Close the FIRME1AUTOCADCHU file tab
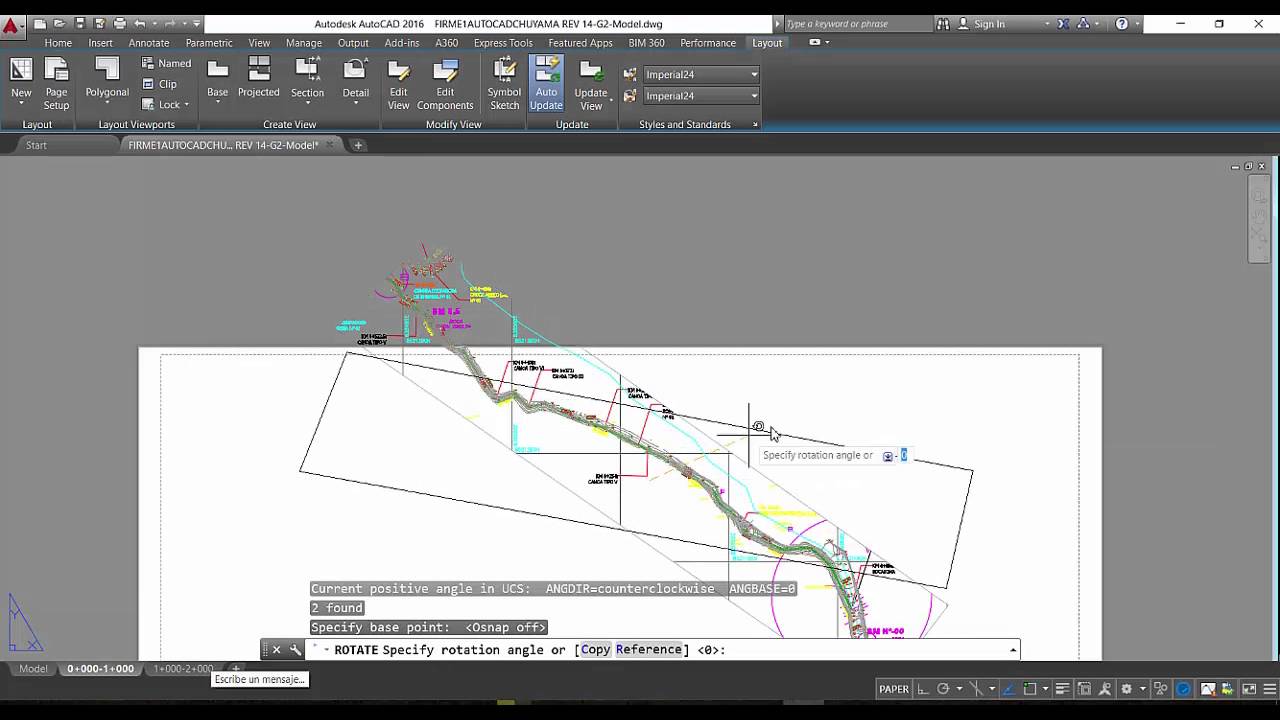The image size is (1280, 720). tap(329, 145)
